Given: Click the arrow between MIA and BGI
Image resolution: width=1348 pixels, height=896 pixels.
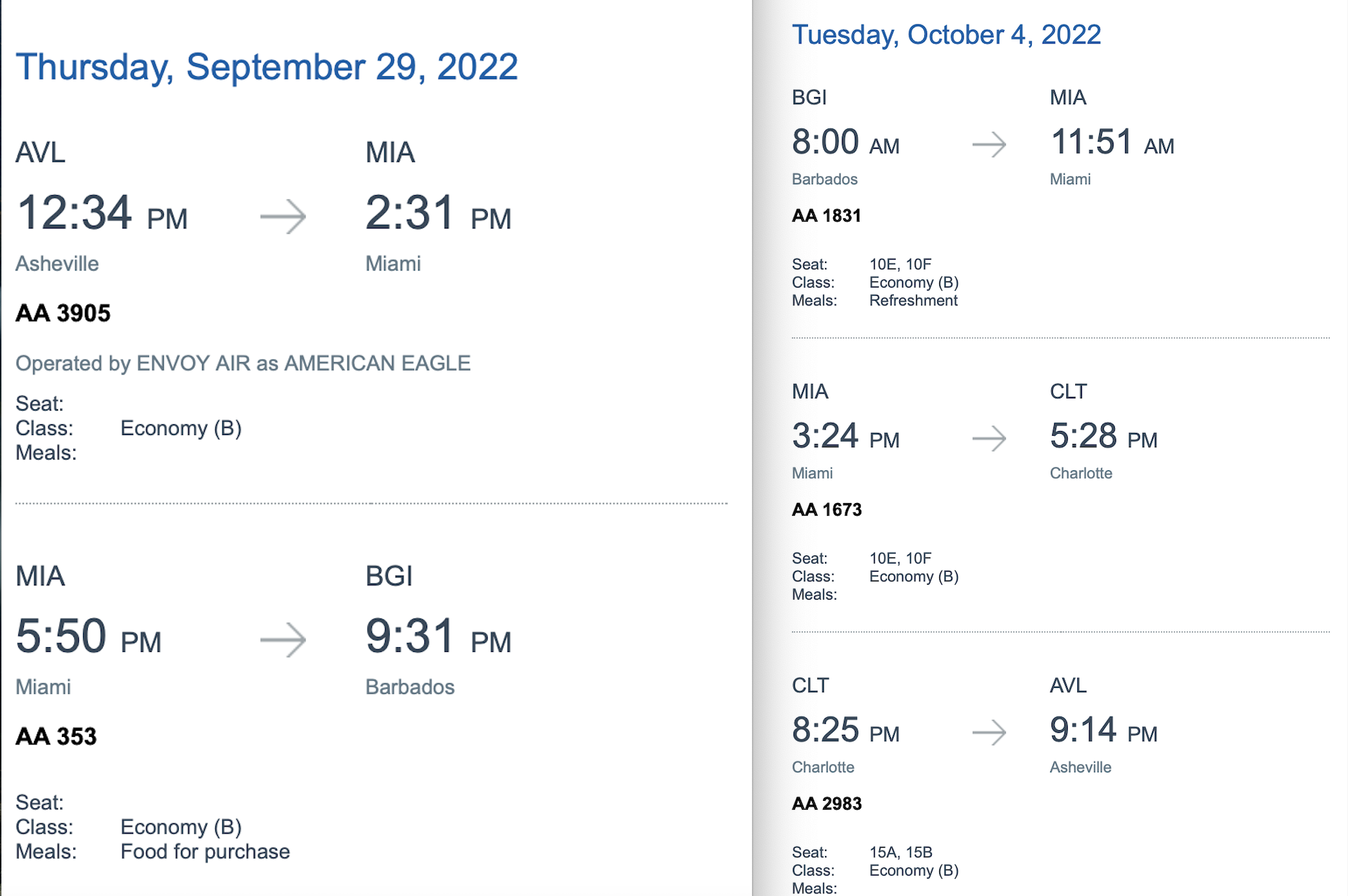Looking at the screenshot, I should click(283, 640).
